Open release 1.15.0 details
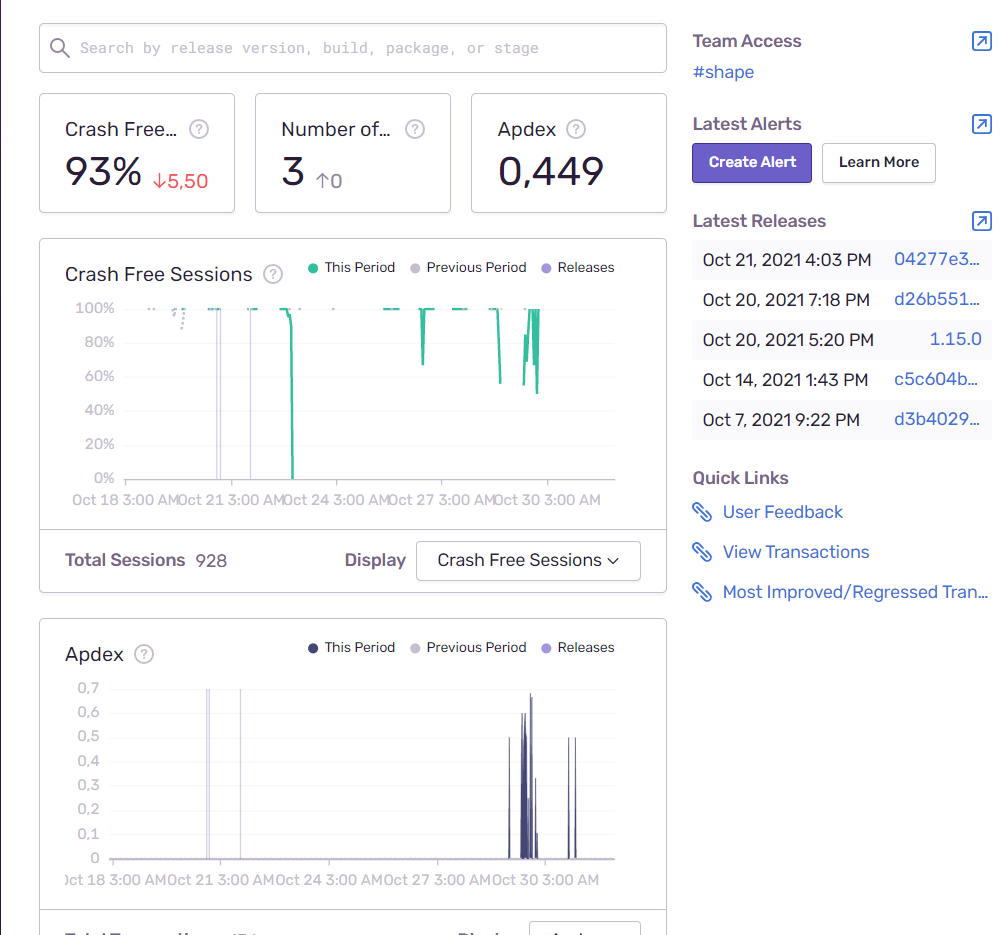The width and height of the screenshot is (1006, 935). pos(955,339)
